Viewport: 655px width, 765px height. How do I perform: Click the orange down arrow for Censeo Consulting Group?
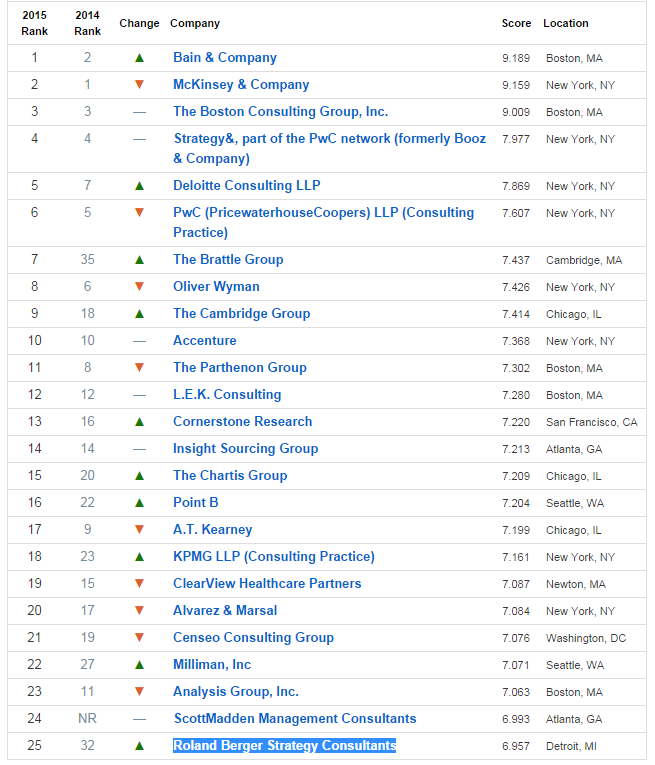click(x=139, y=637)
